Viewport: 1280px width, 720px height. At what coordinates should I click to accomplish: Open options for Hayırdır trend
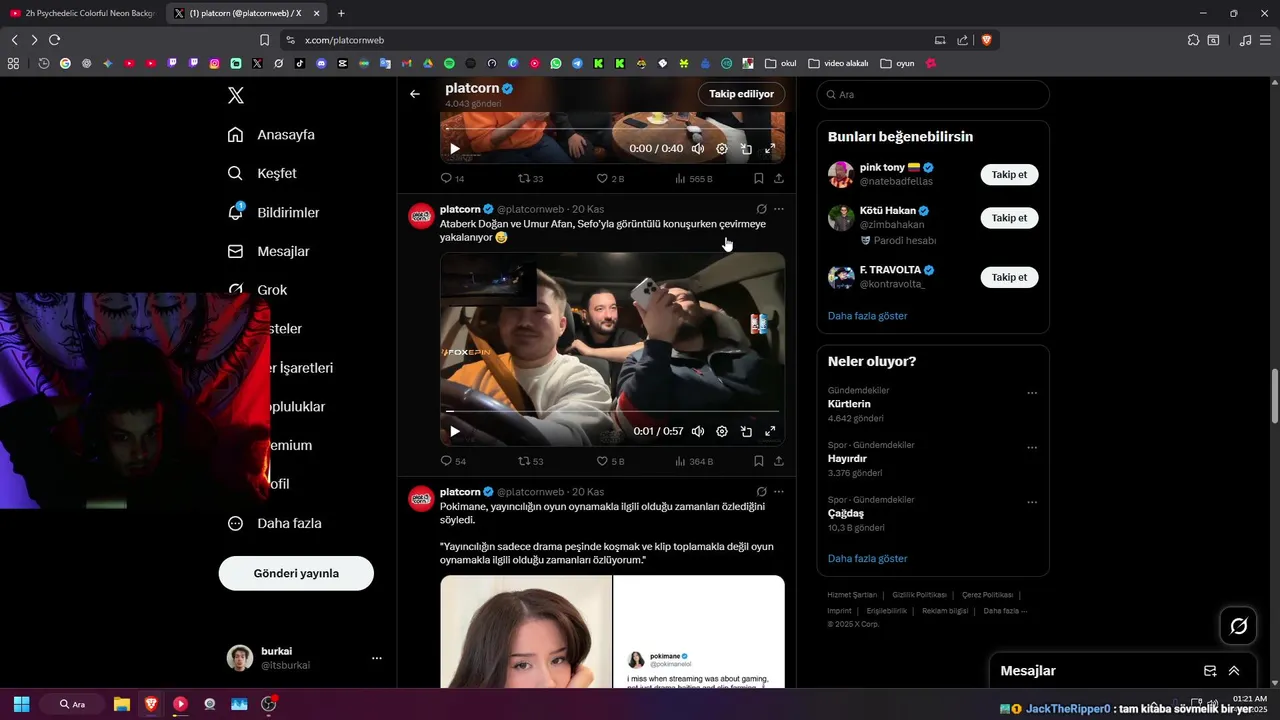coord(1032,448)
